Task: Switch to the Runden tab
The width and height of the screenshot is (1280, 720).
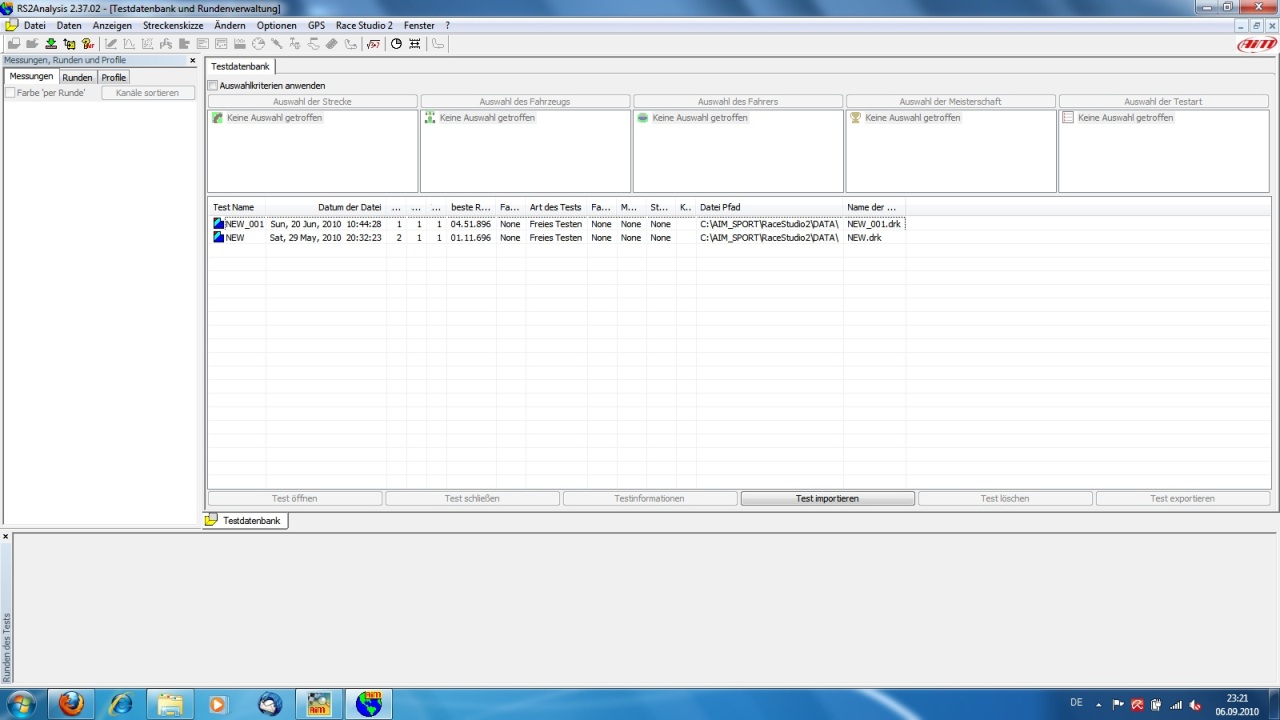Action: [77, 78]
